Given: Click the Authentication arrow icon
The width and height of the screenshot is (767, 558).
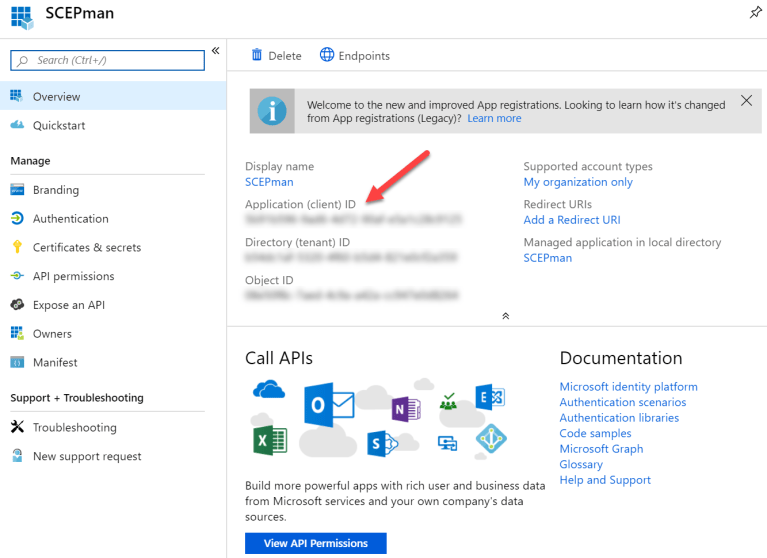Looking at the screenshot, I should pyautogui.click(x=17, y=218).
